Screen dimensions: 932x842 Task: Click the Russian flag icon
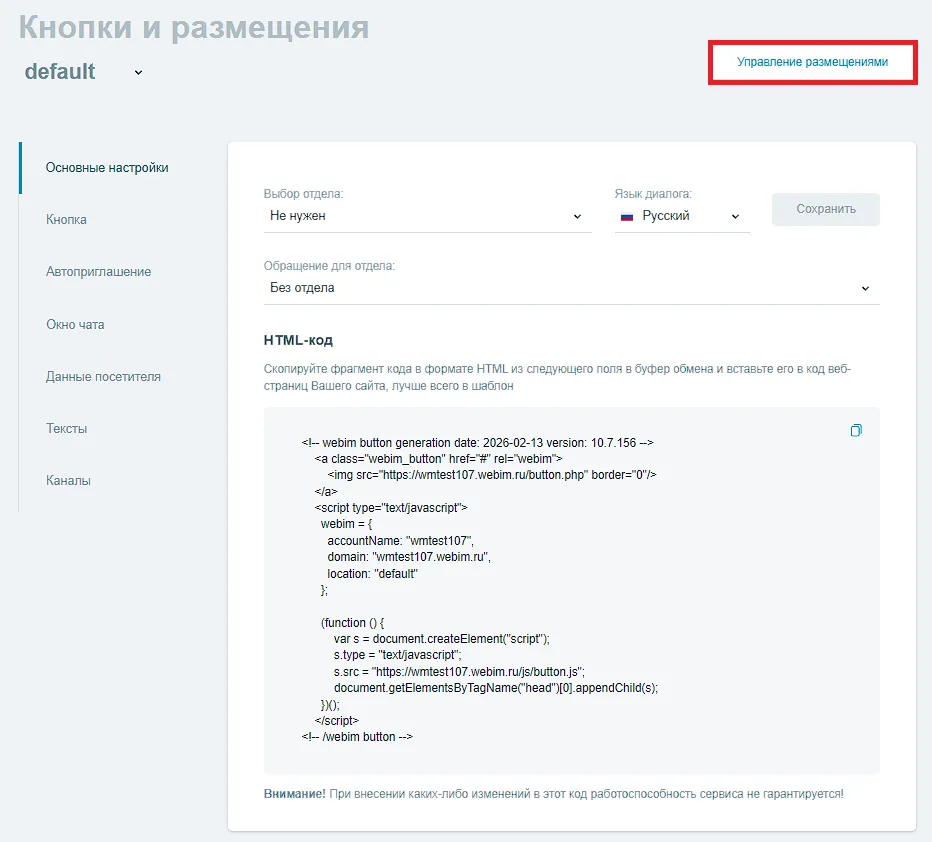click(x=627, y=216)
